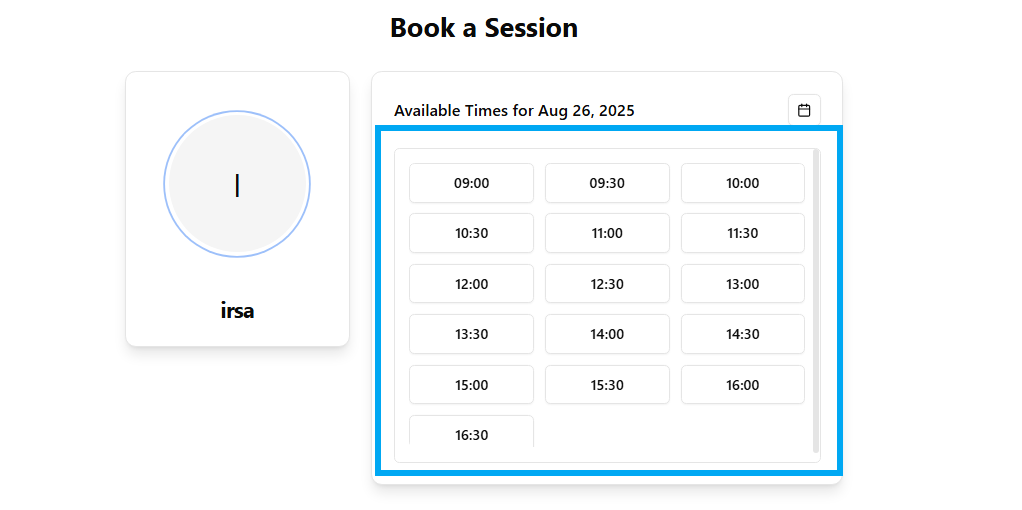
Task: Select the 09:30 time slot
Action: click(607, 183)
